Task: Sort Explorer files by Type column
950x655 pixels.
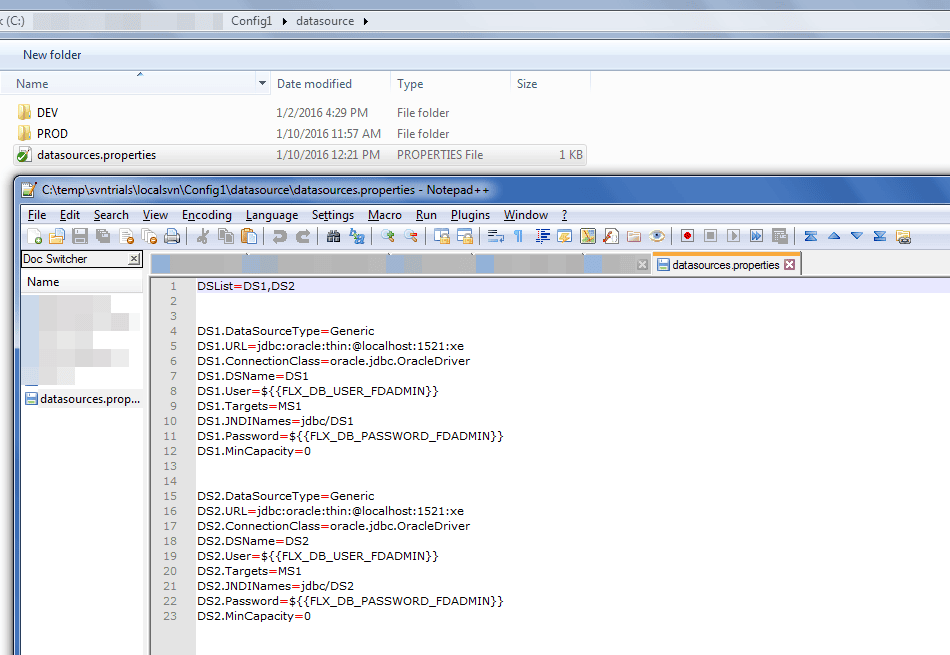Action: coord(410,84)
